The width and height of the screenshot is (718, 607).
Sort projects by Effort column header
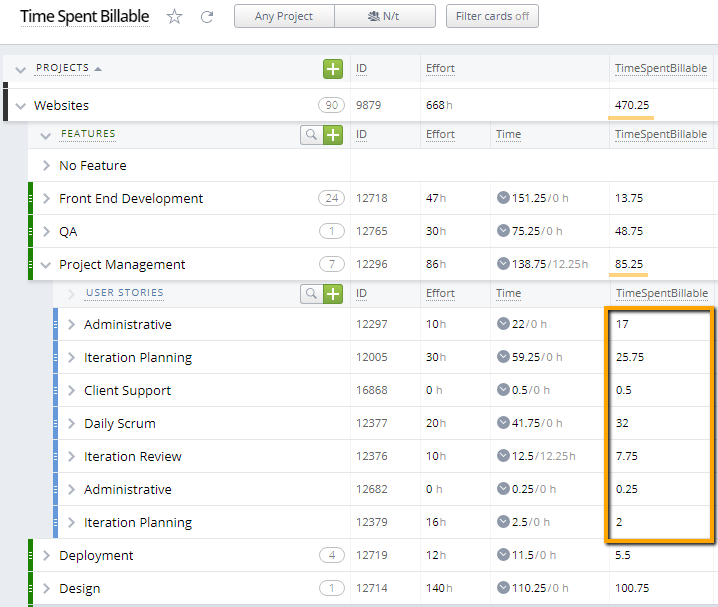coord(440,68)
